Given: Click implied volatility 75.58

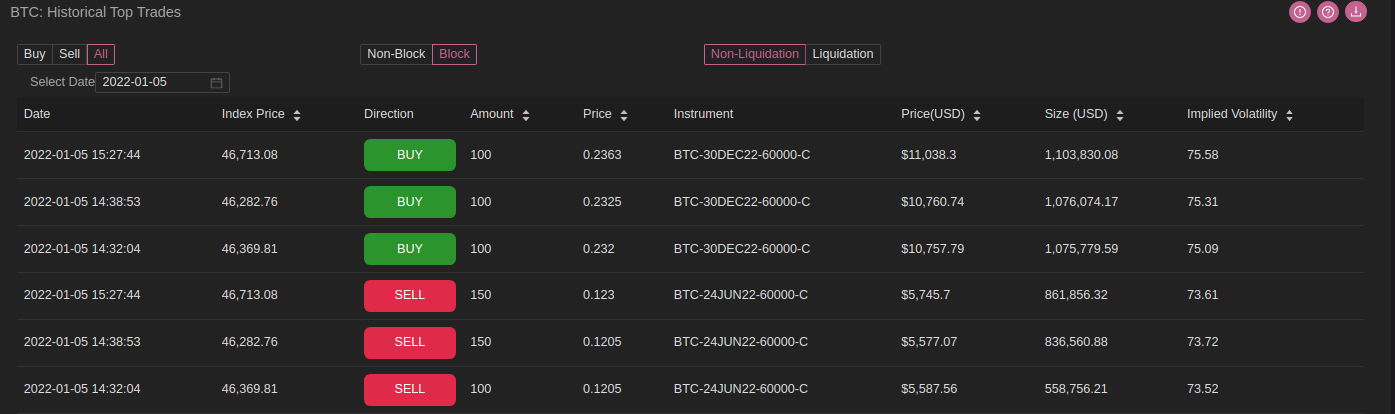Looking at the screenshot, I should (1203, 155).
